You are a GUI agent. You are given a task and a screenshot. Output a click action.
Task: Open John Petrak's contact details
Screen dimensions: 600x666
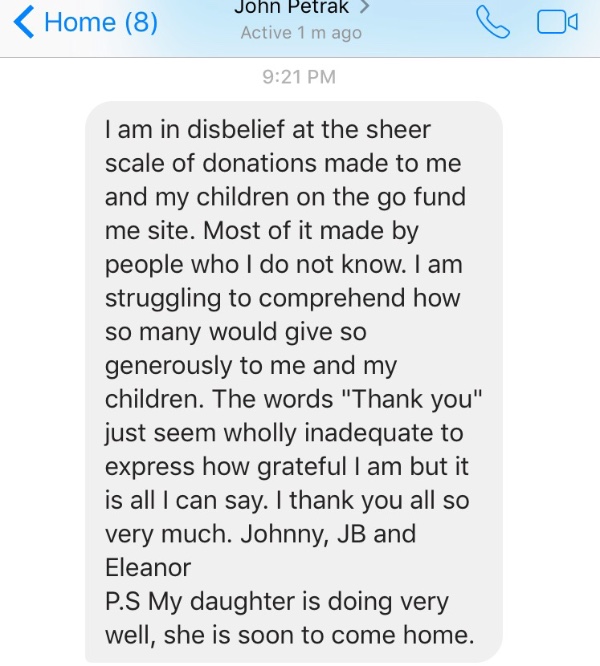(x=292, y=7)
